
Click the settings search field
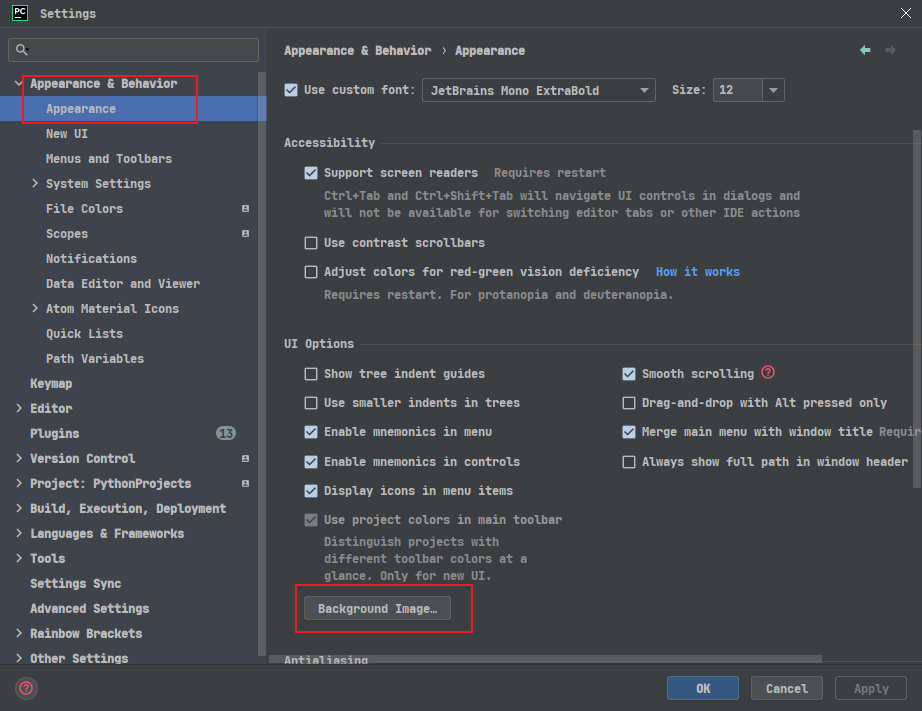(133, 50)
